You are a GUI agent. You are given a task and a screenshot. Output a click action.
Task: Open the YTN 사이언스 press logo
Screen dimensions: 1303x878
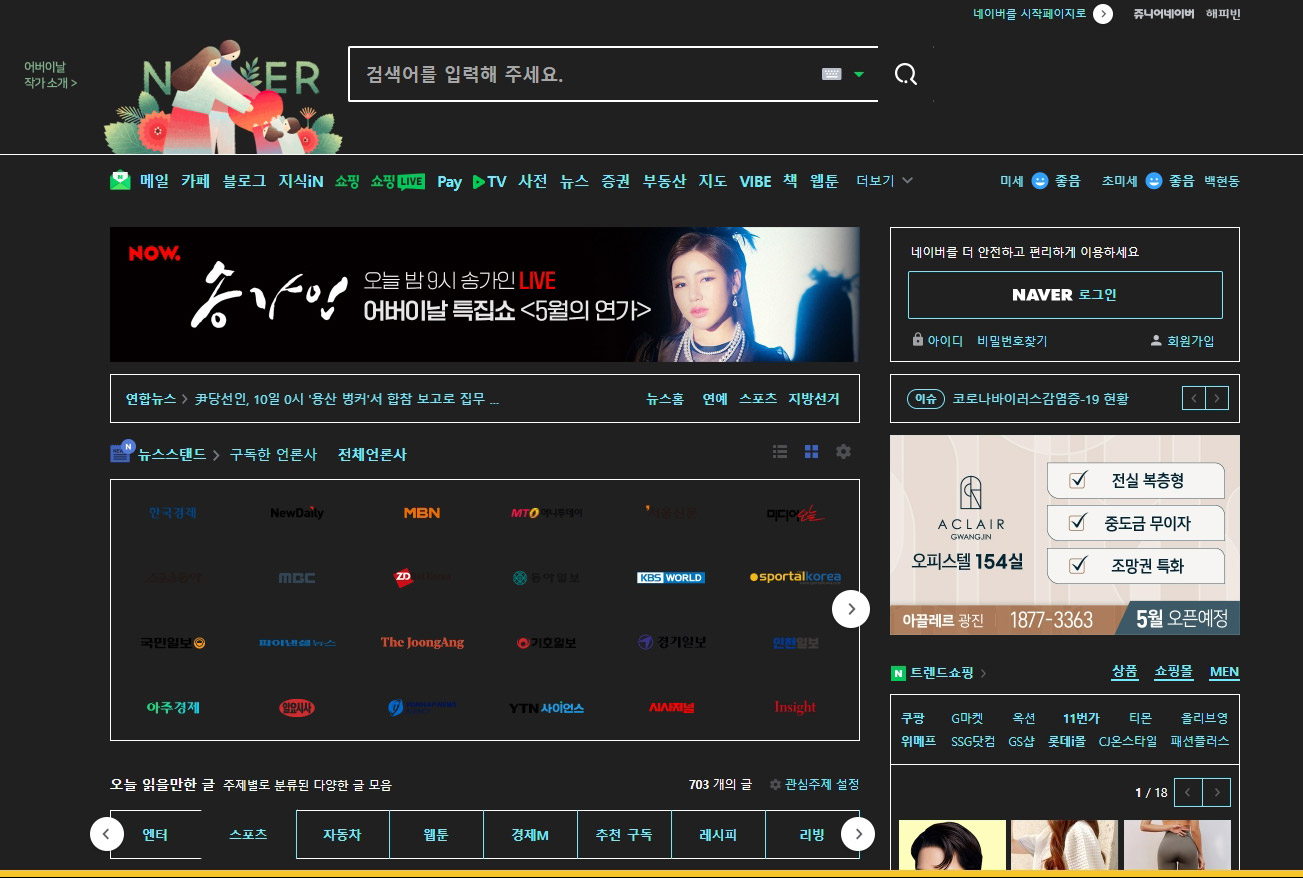tap(546, 707)
